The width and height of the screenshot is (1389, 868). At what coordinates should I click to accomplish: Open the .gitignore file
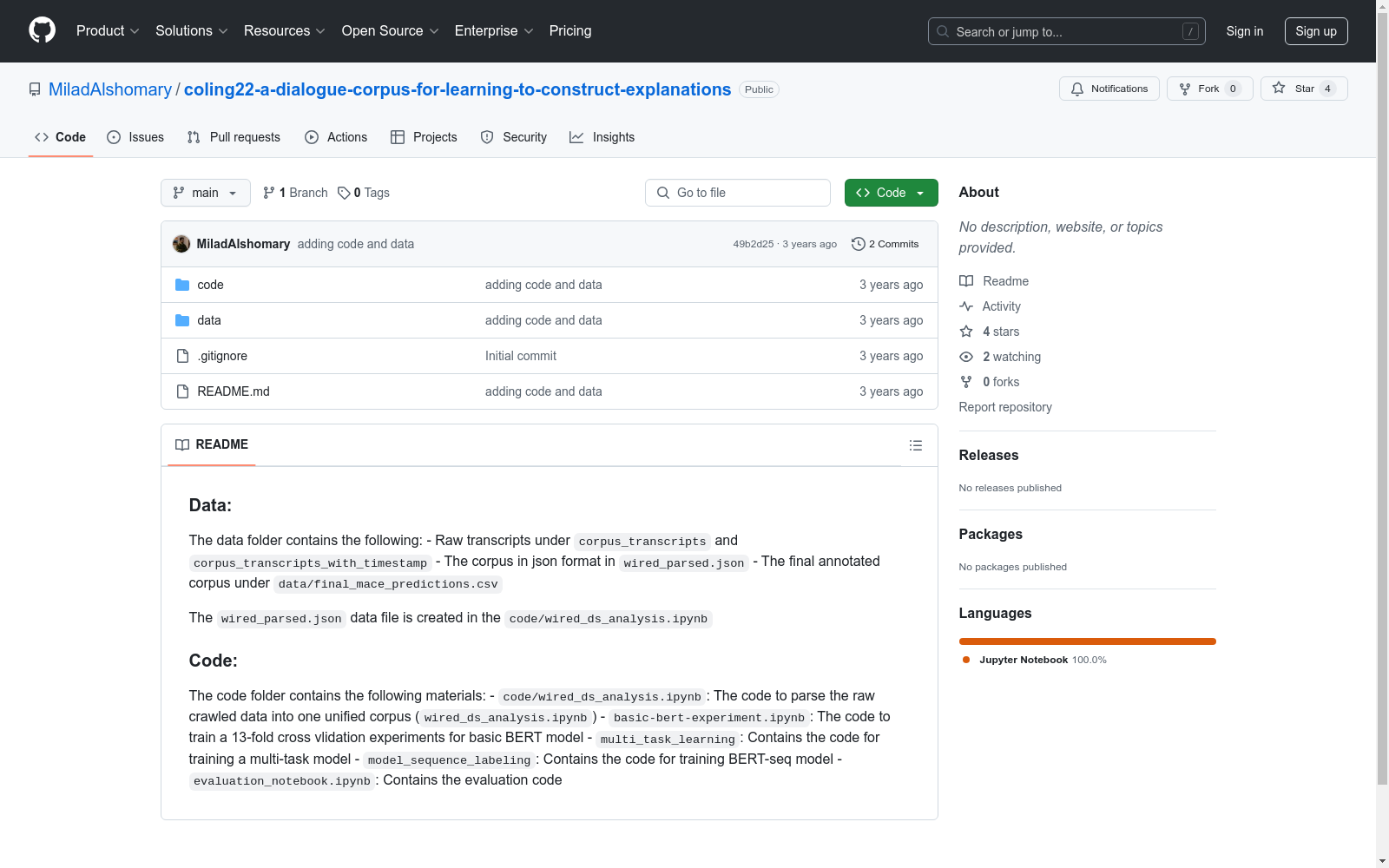[x=222, y=356]
